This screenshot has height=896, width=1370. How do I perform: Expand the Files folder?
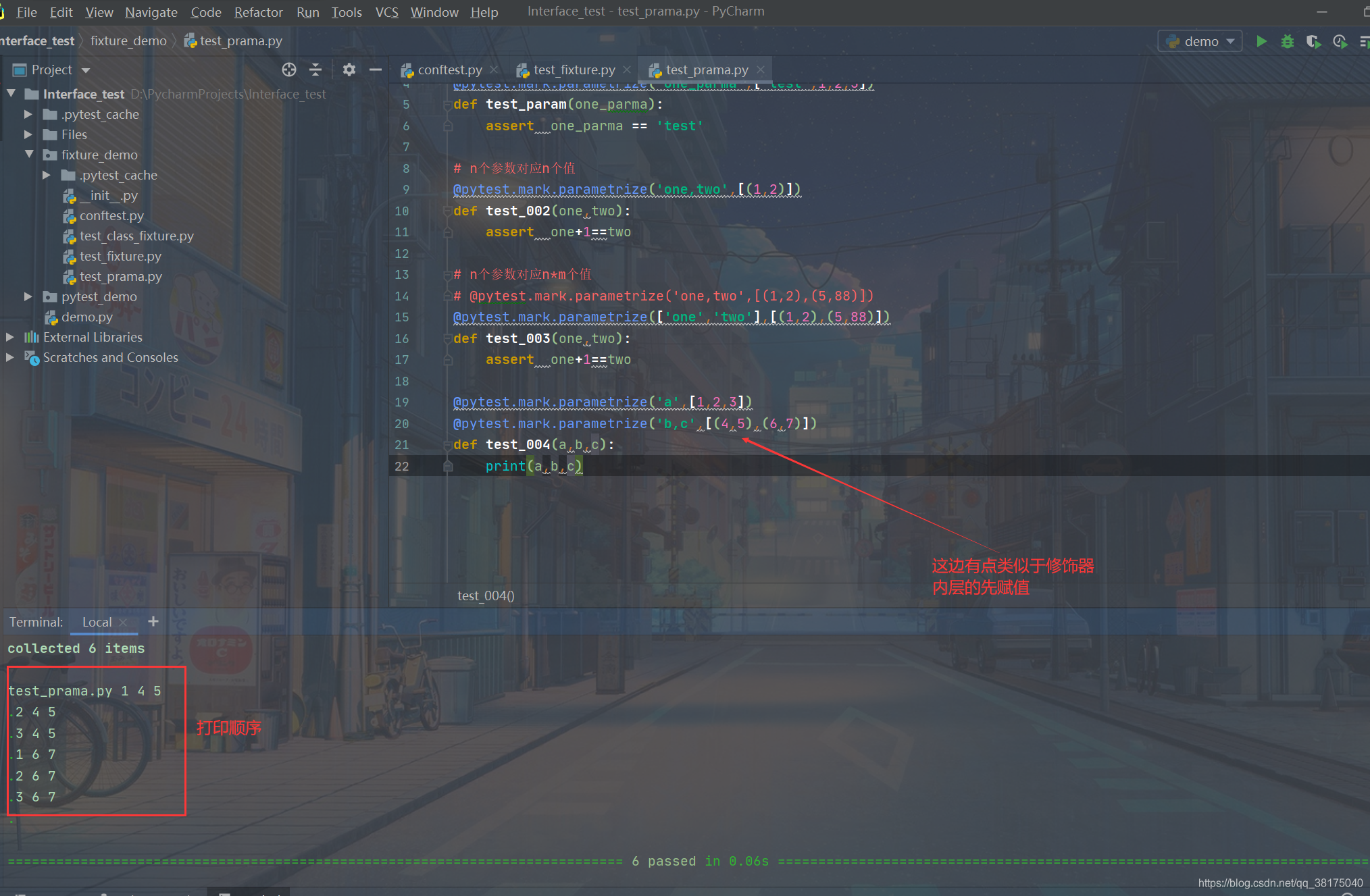click(x=28, y=134)
